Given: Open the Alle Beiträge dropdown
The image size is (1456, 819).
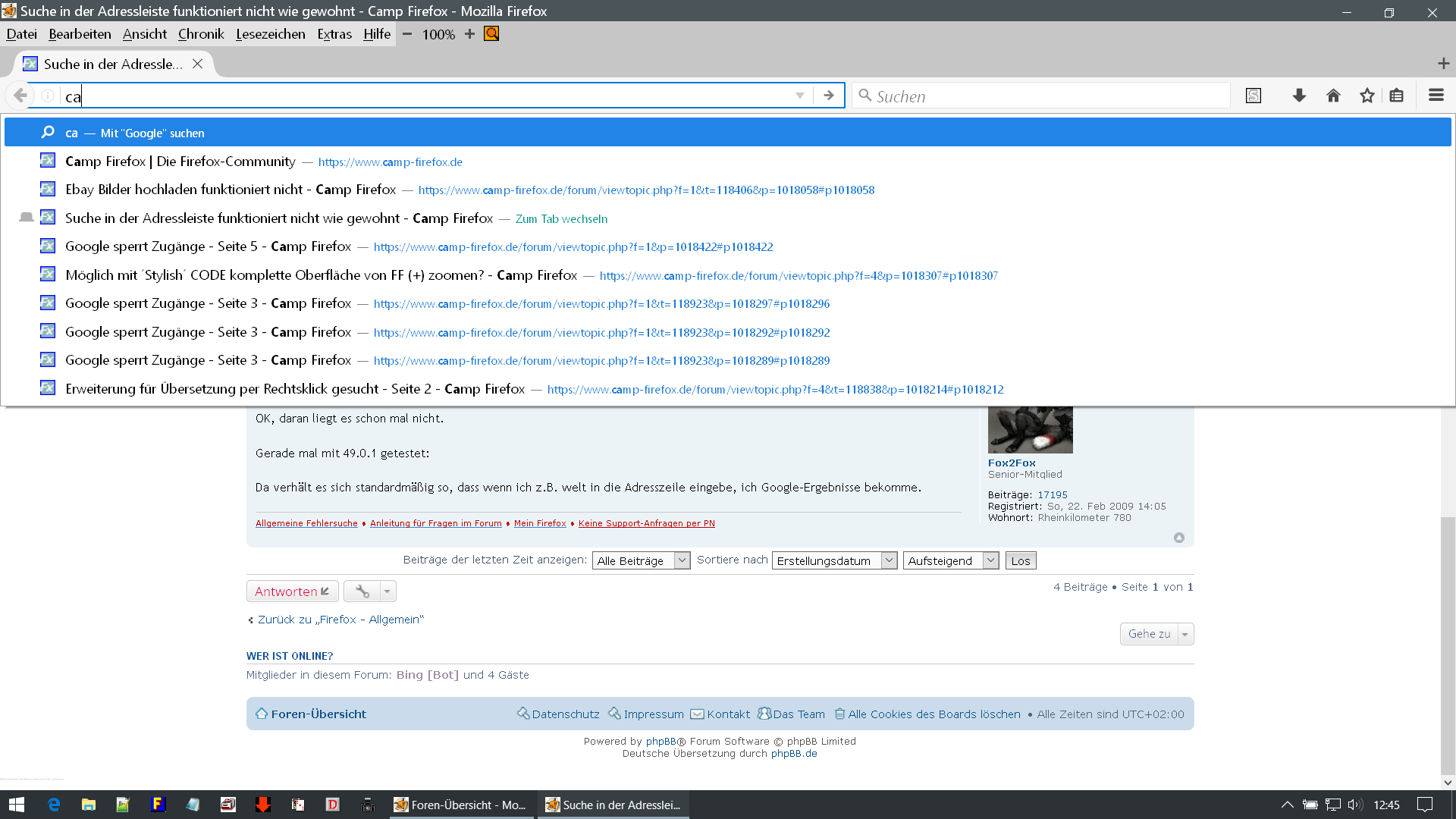Looking at the screenshot, I should point(641,560).
